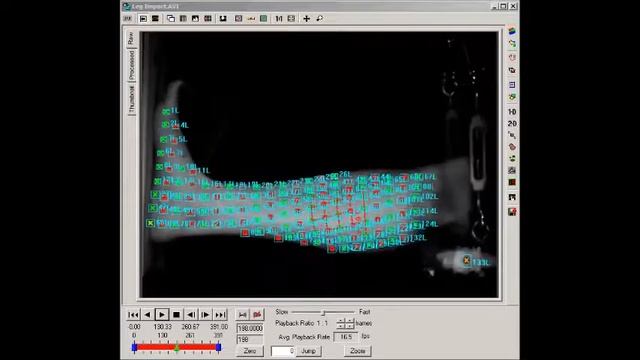Click the window-with-side-panel icon in top toolbar
The image size is (640, 360).
143,19
